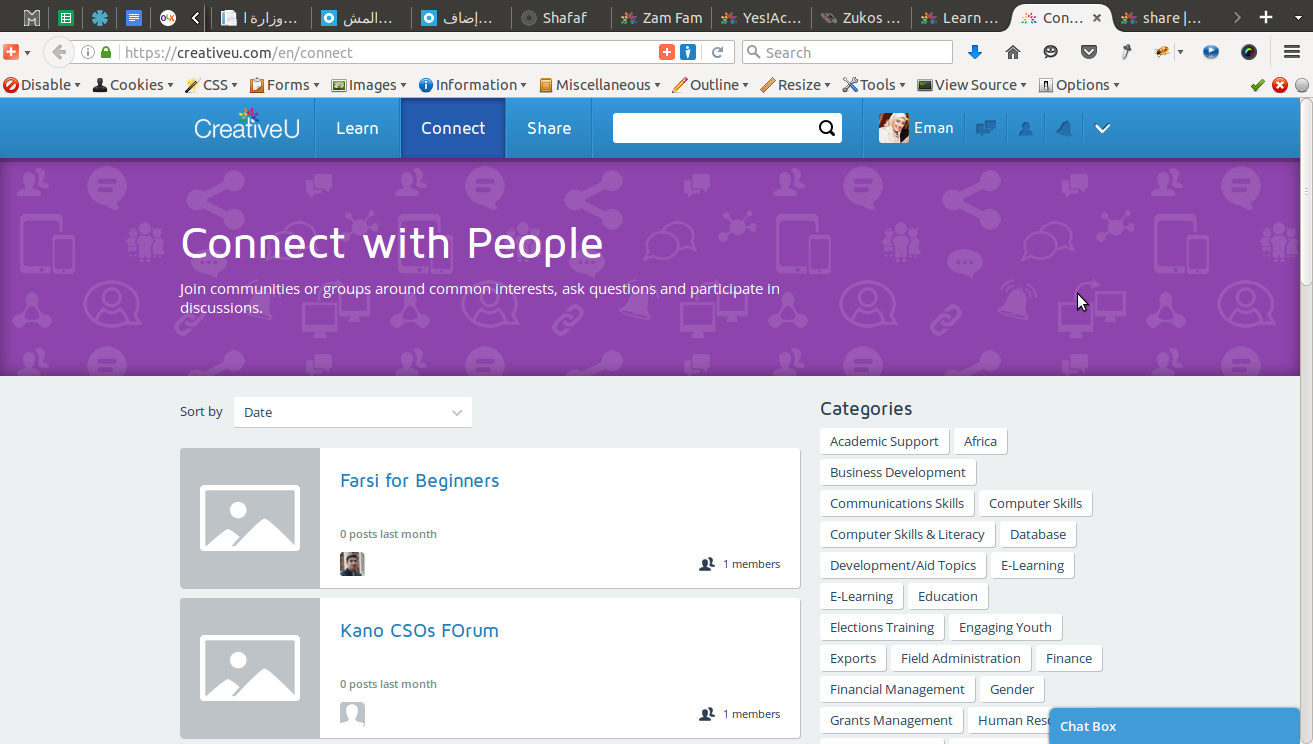Open the Chat Box panel
Screen dimensions: 1313x744
coord(1174,726)
